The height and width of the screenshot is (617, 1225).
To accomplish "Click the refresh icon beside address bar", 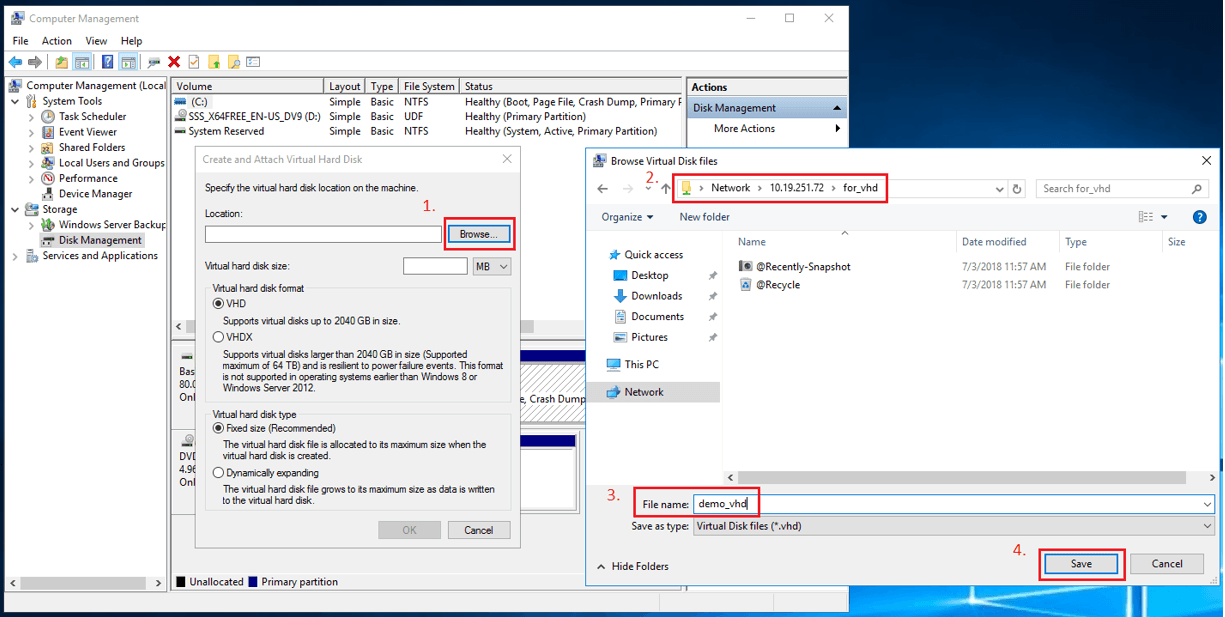I will coord(1018,188).
